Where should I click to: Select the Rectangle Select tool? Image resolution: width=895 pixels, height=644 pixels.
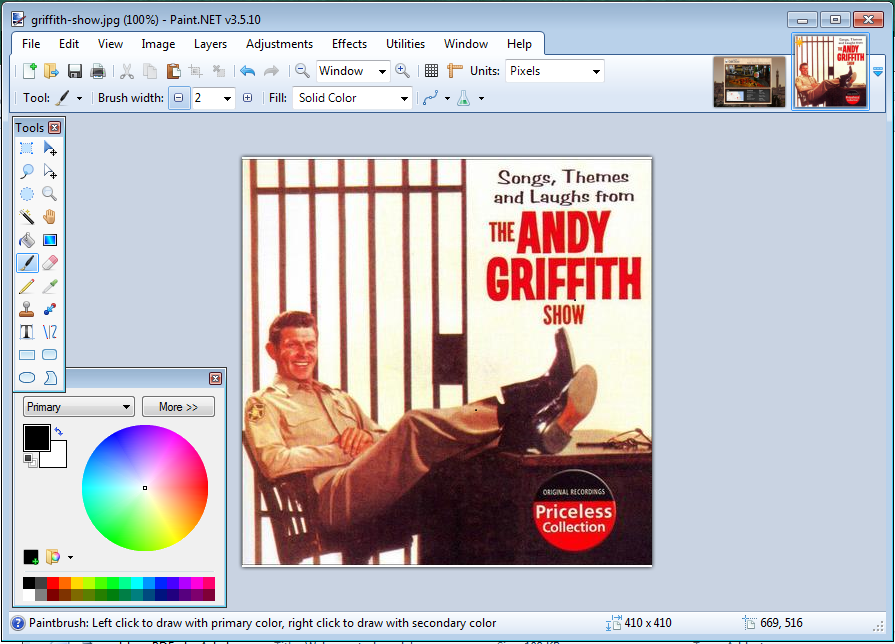pyautogui.click(x=27, y=148)
